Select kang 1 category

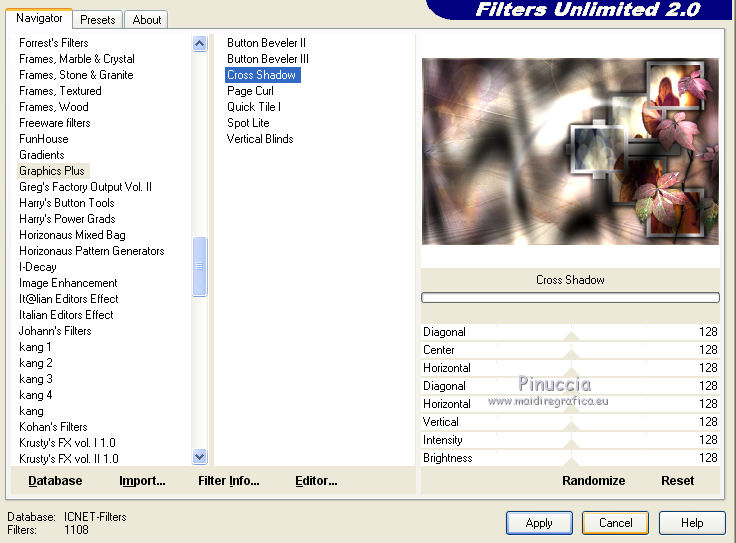(35, 347)
